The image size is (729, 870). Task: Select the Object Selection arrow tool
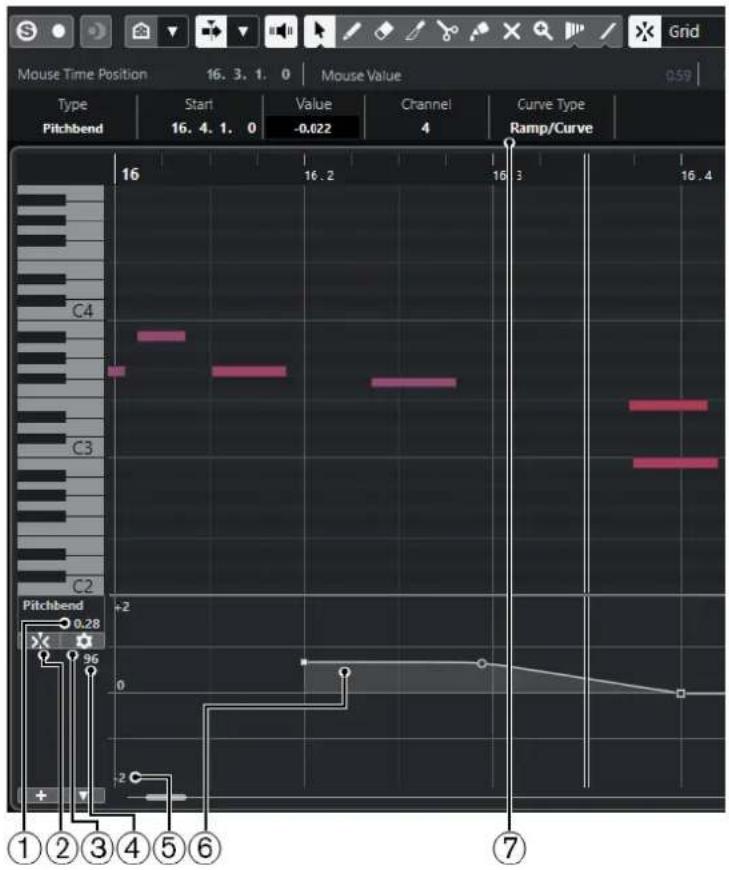coord(320,31)
